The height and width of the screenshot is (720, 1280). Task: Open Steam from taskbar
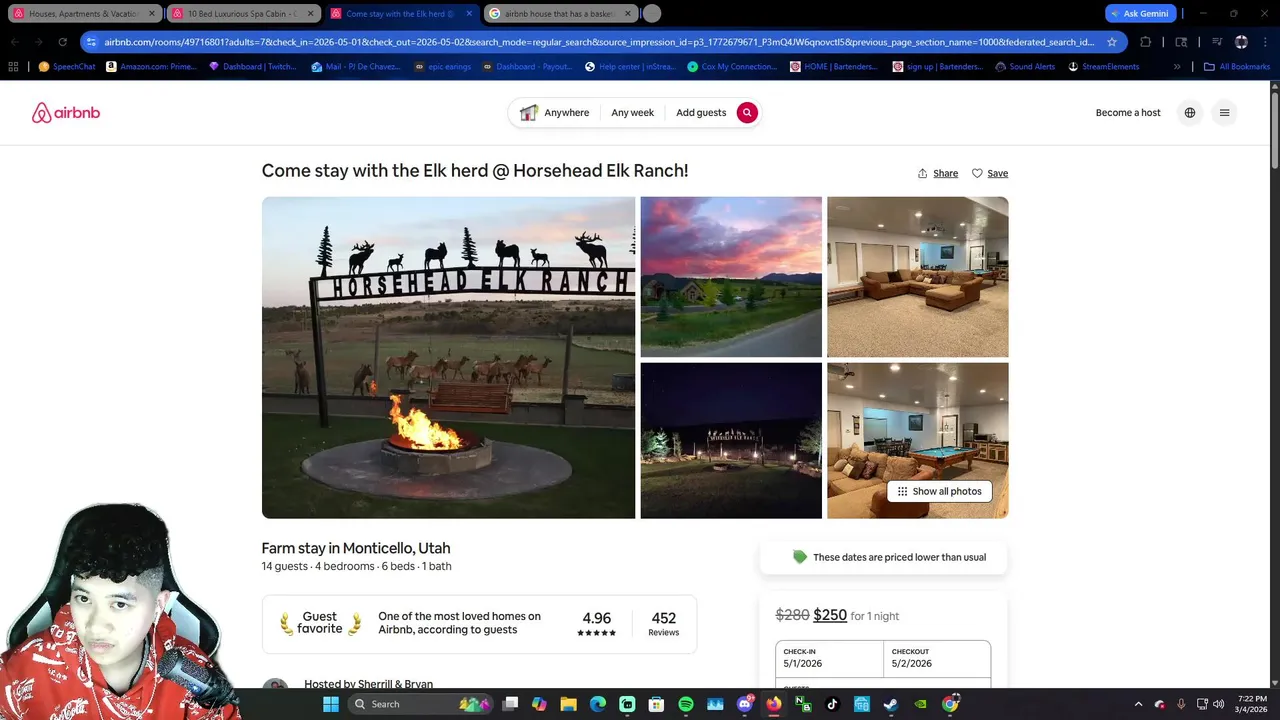890,704
